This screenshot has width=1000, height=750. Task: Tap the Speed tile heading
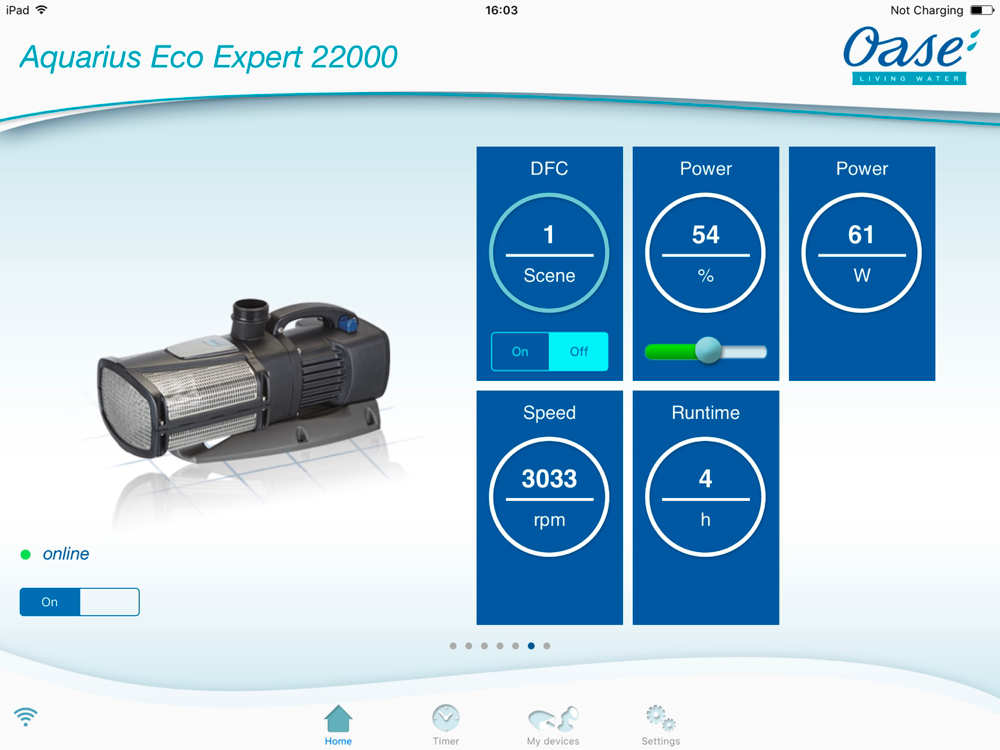click(549, 413)
